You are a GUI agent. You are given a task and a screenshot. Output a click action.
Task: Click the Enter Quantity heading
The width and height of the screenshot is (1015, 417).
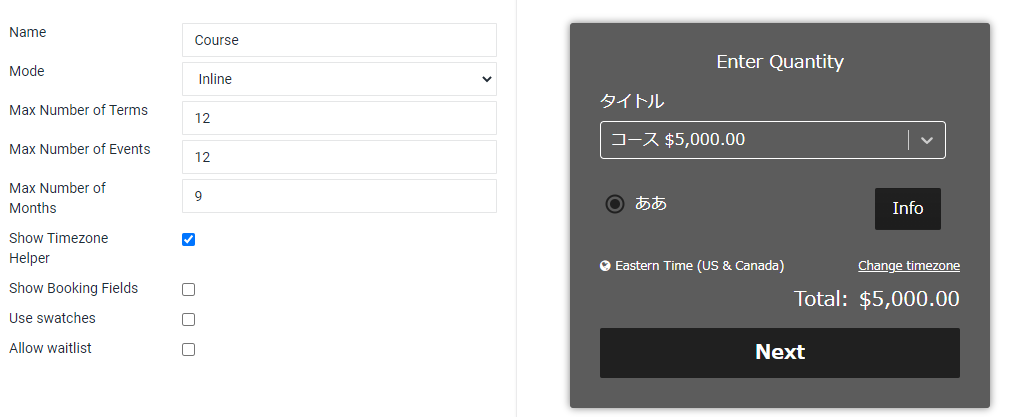780,62
